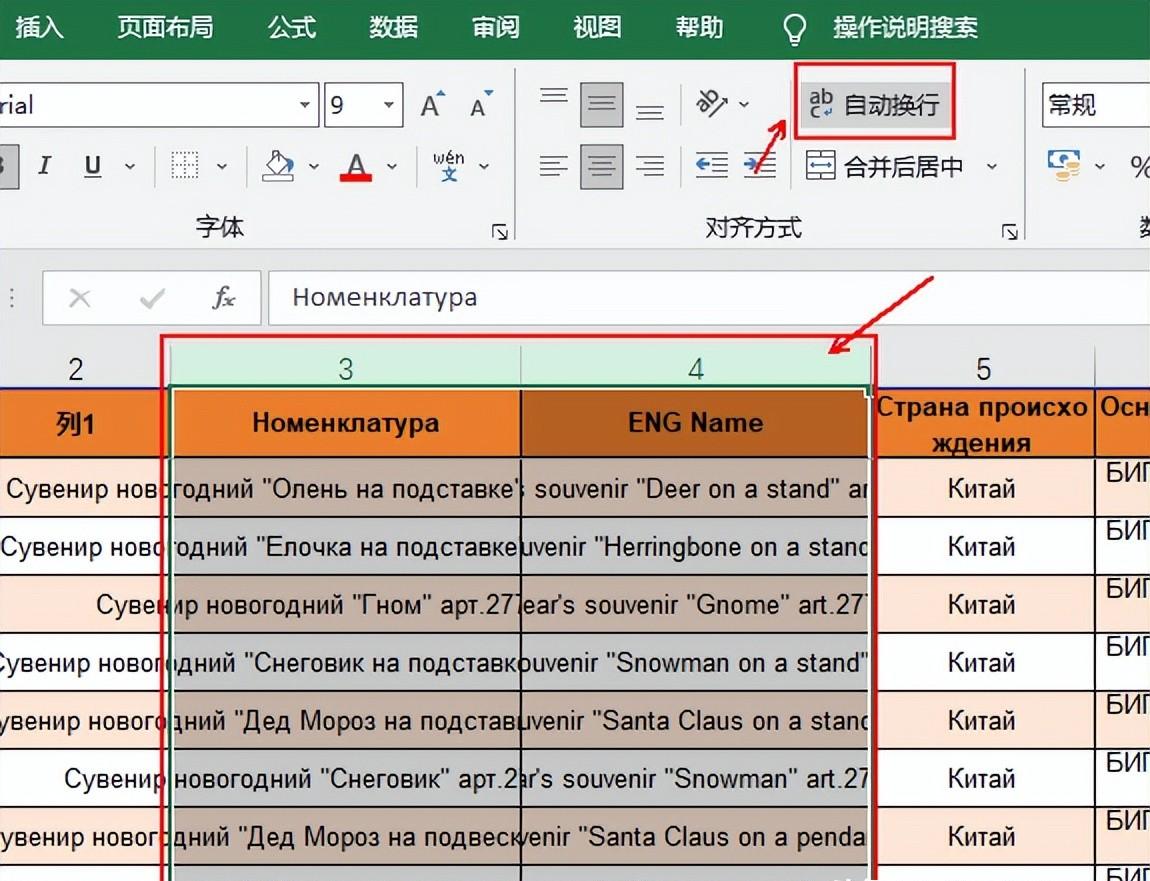Open the 审阅 tab
The image size is (1150, 881).
(x=495, y=28)
